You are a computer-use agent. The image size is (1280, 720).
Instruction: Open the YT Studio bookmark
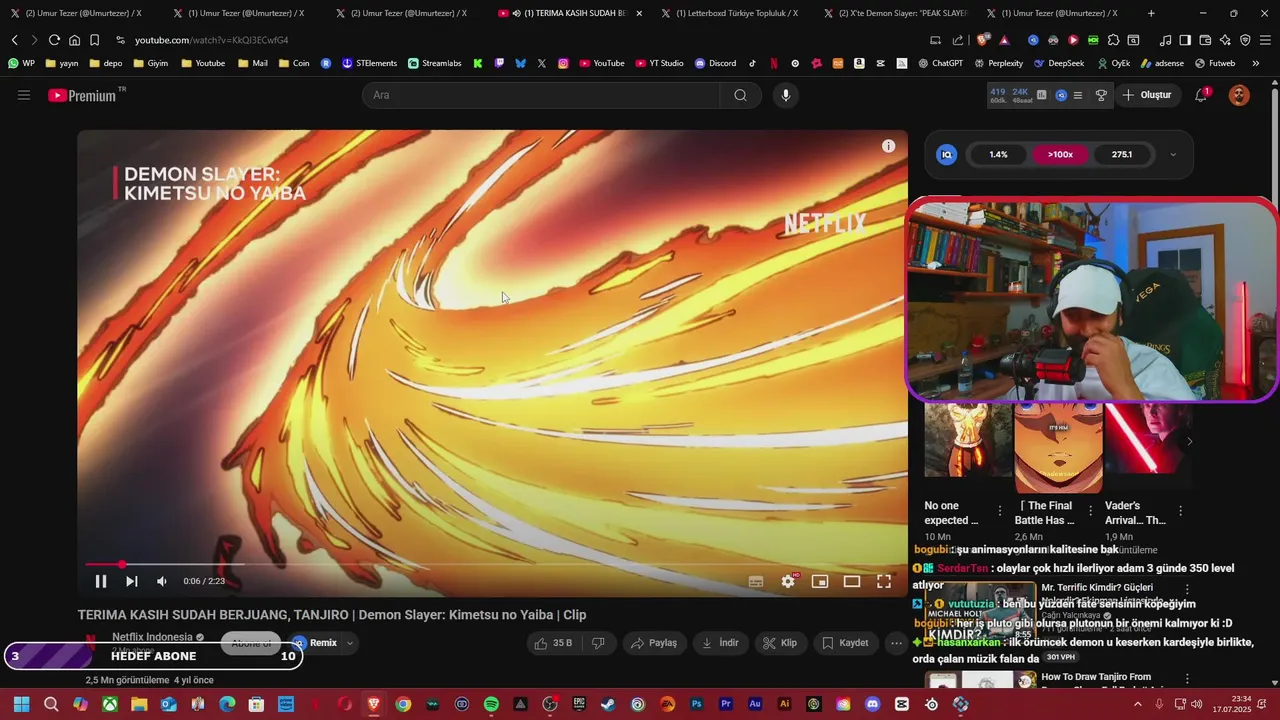pyautogui.click(x=659, y=63)
